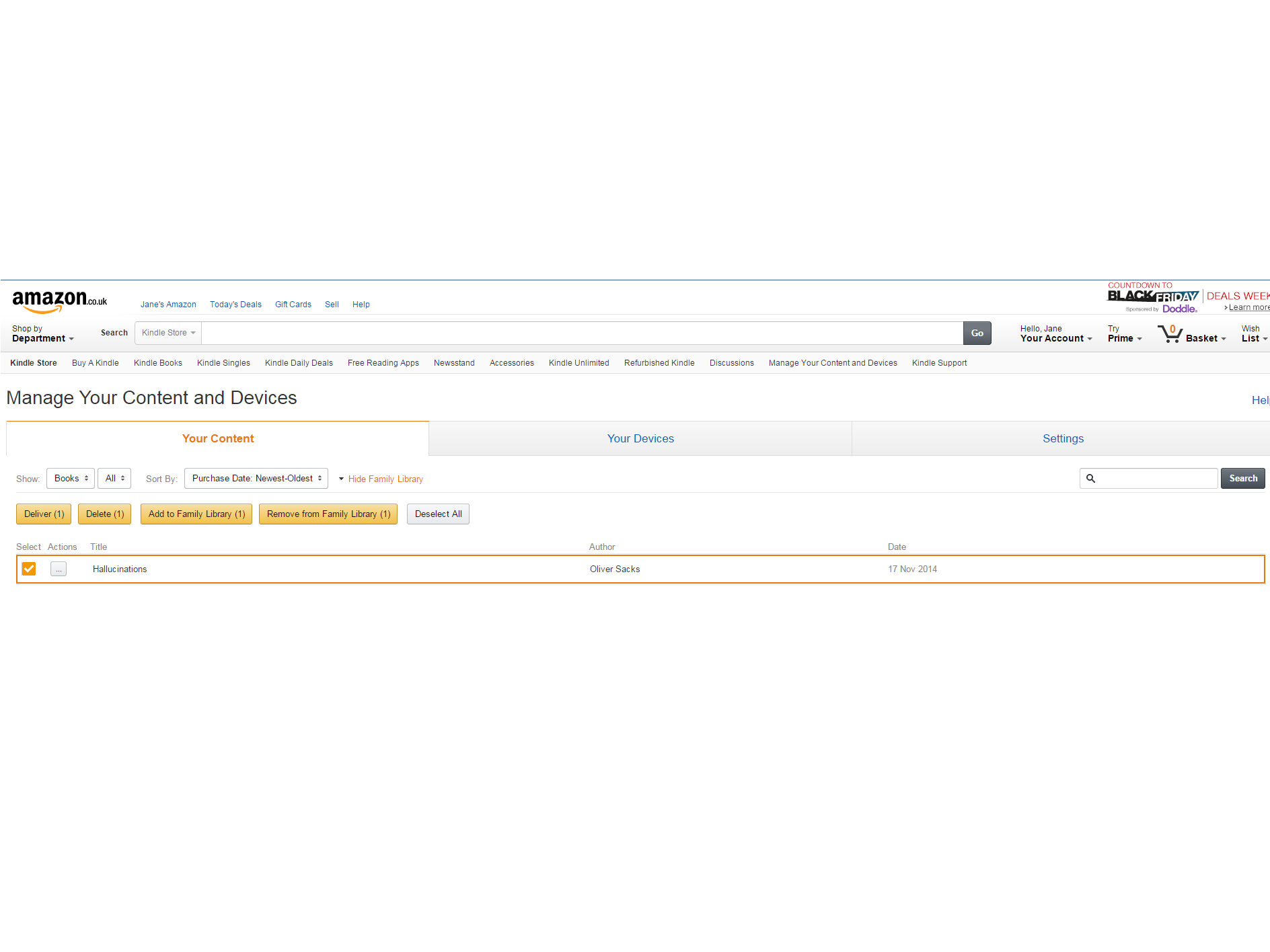Open Buy A Kindle nav link
The image size is (1270, 952).
96,363
